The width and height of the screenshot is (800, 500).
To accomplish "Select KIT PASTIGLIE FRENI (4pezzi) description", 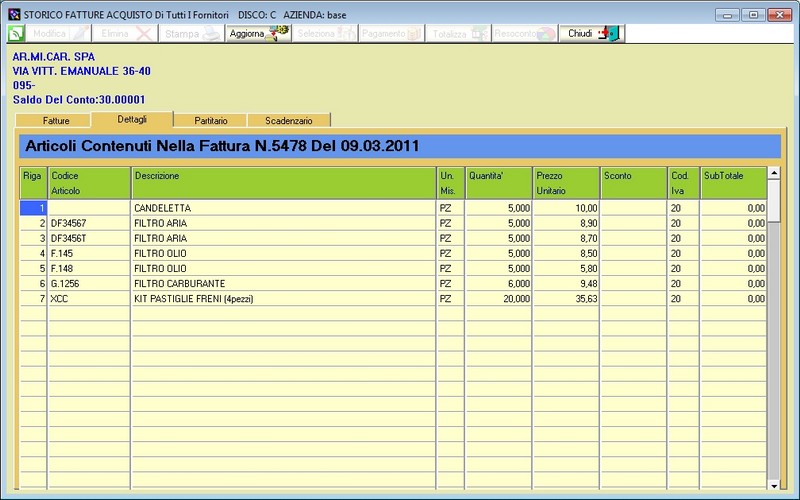I will click(193, 299).
